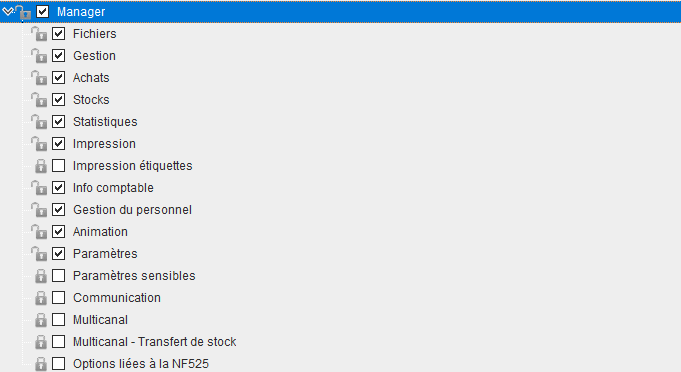The width and height of the screenshot is (681, 372).
Task: Click the open padlock icon beside Fichiers
Action: tap(39, 34)
